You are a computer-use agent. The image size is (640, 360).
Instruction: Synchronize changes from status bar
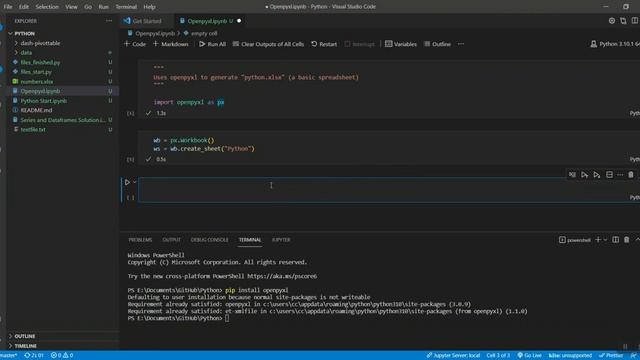point(34,355)
